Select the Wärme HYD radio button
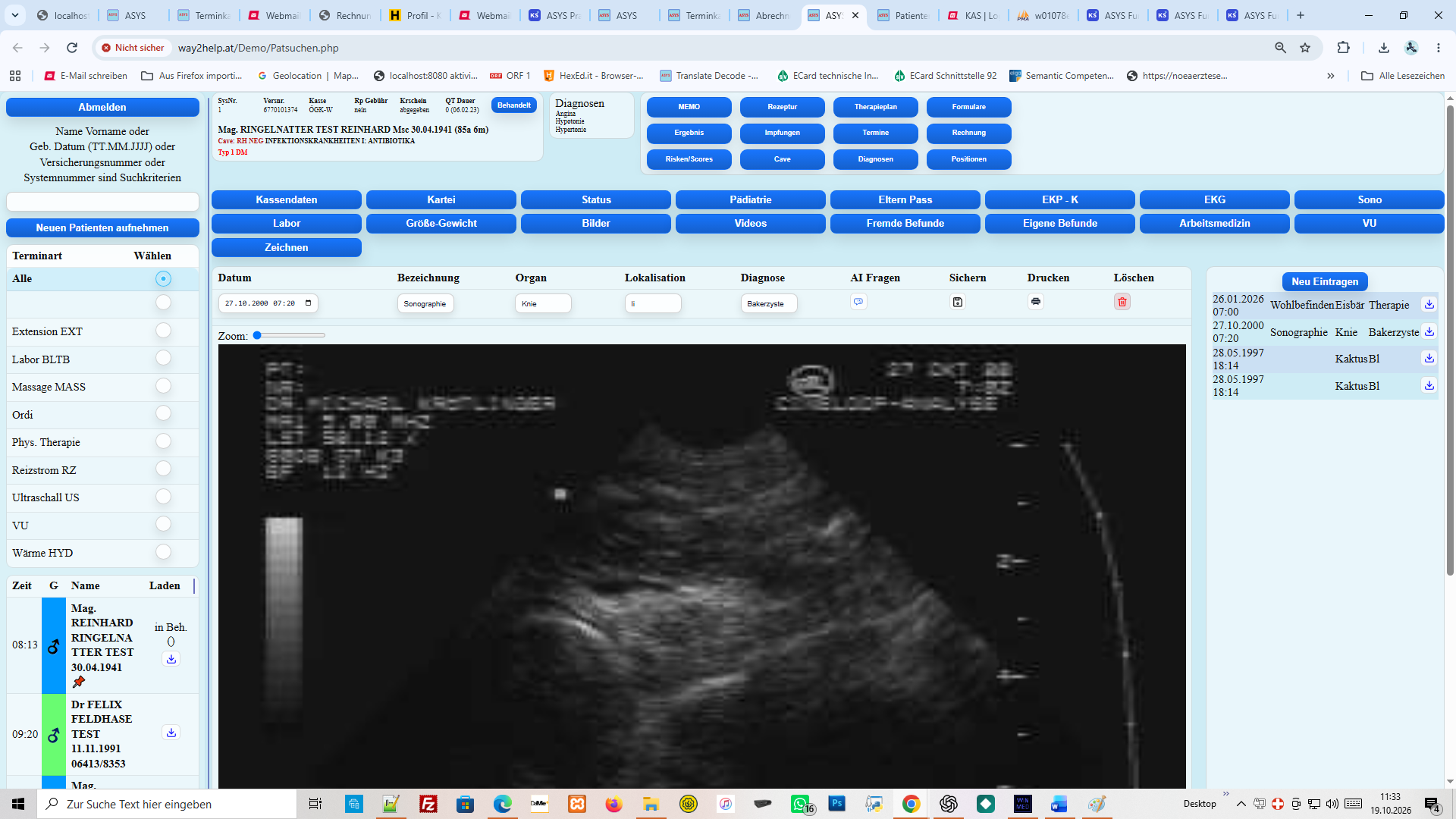The height and width of the screenshot is (819, 1456). (x=163, y=552)
